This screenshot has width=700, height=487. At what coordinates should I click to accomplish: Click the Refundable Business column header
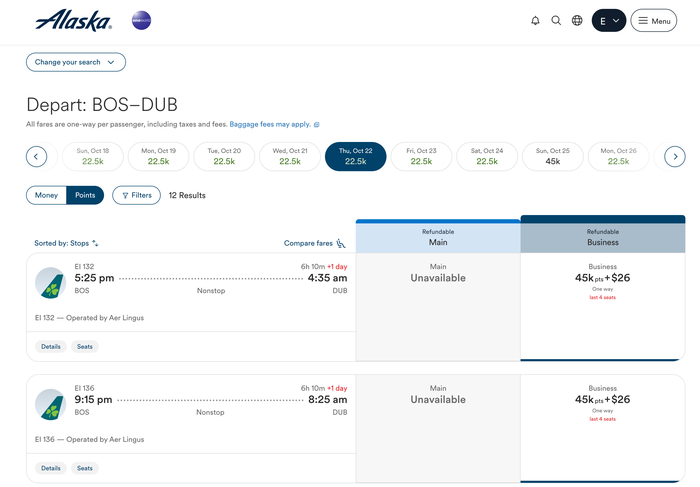tap(603, 235)
